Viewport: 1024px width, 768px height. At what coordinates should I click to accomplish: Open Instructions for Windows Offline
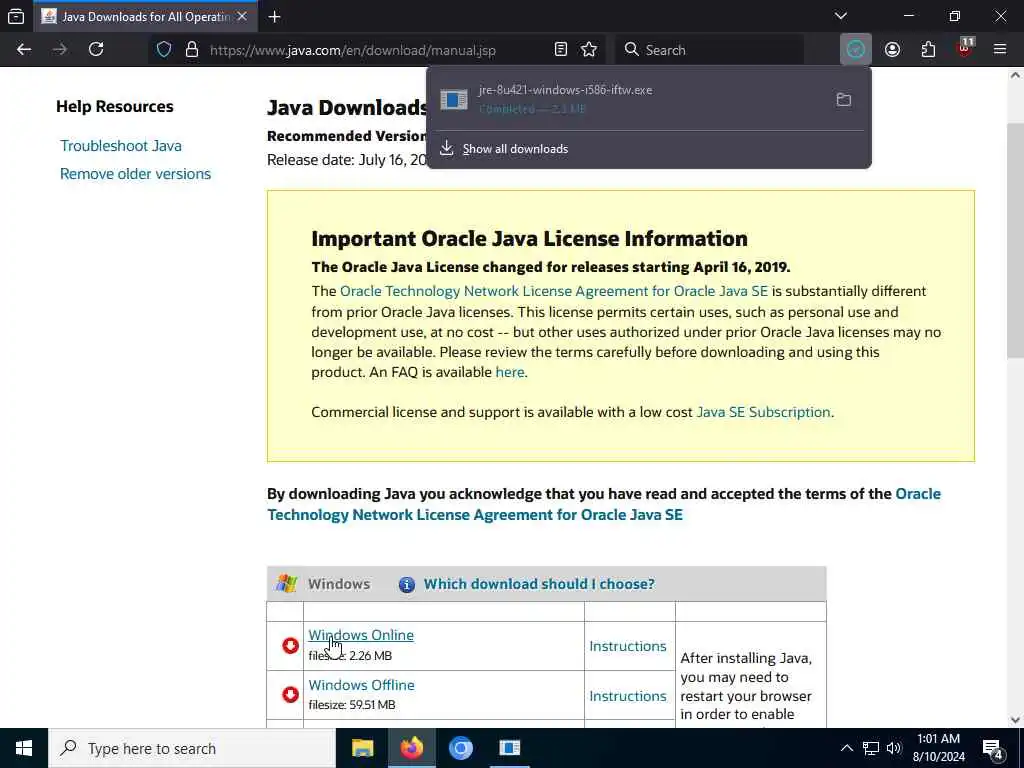(x=628, y=696)
